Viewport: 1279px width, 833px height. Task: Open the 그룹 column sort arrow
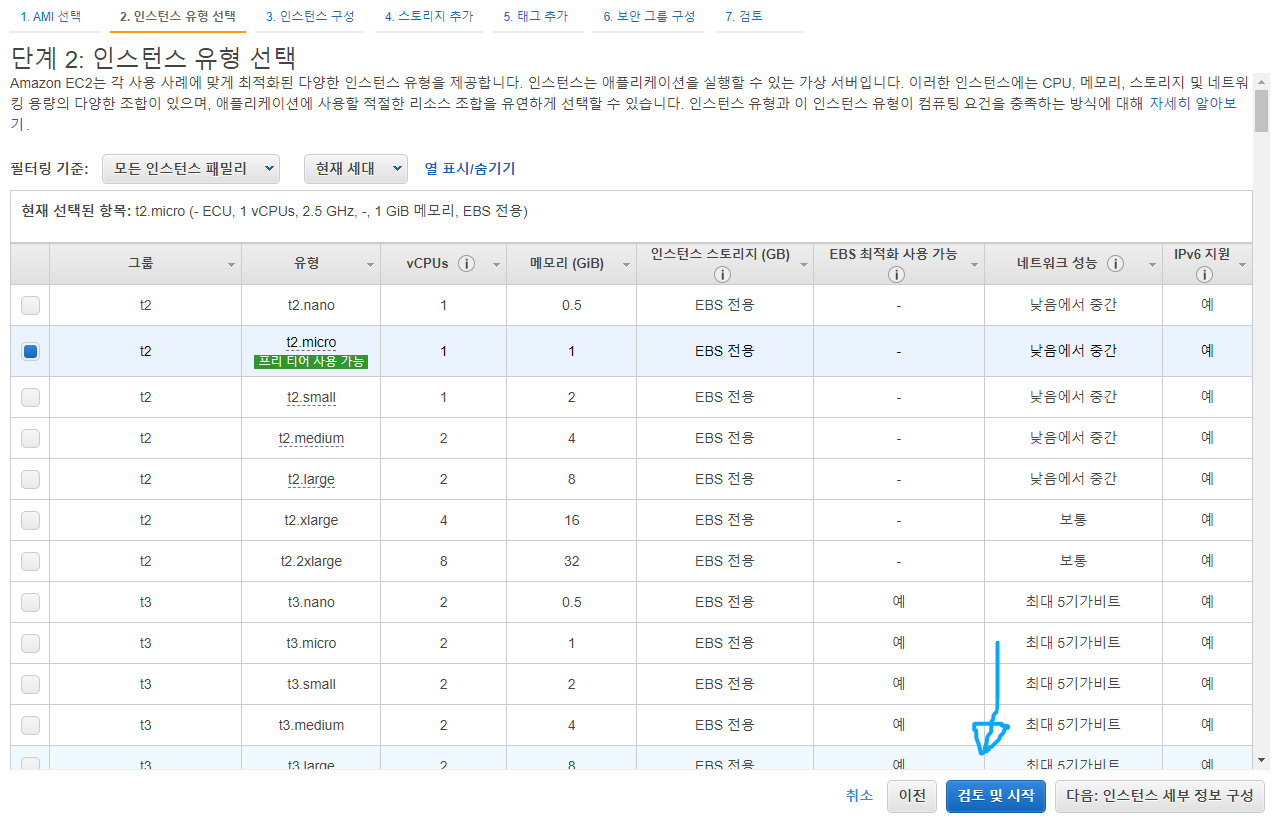tap(231, 265)
